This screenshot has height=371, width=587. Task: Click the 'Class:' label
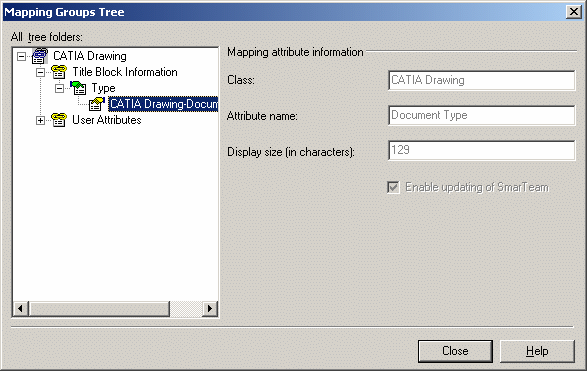click(241, 80)
